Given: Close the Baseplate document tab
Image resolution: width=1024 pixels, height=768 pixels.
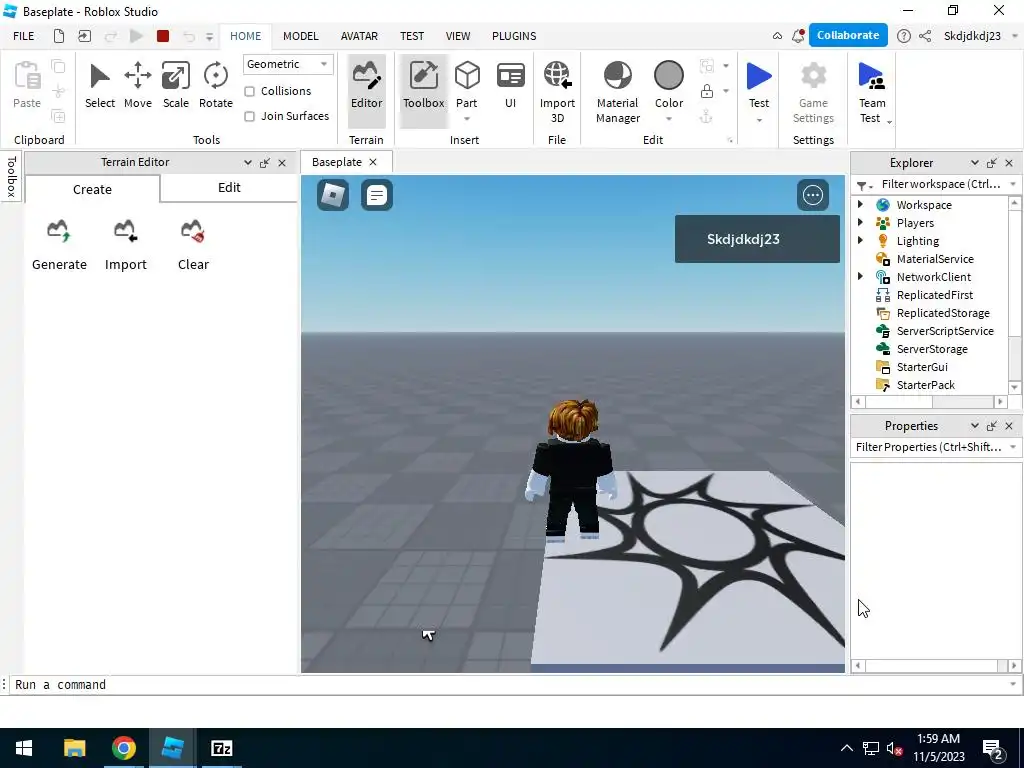Looking at the screenshot, I should 373,162.
